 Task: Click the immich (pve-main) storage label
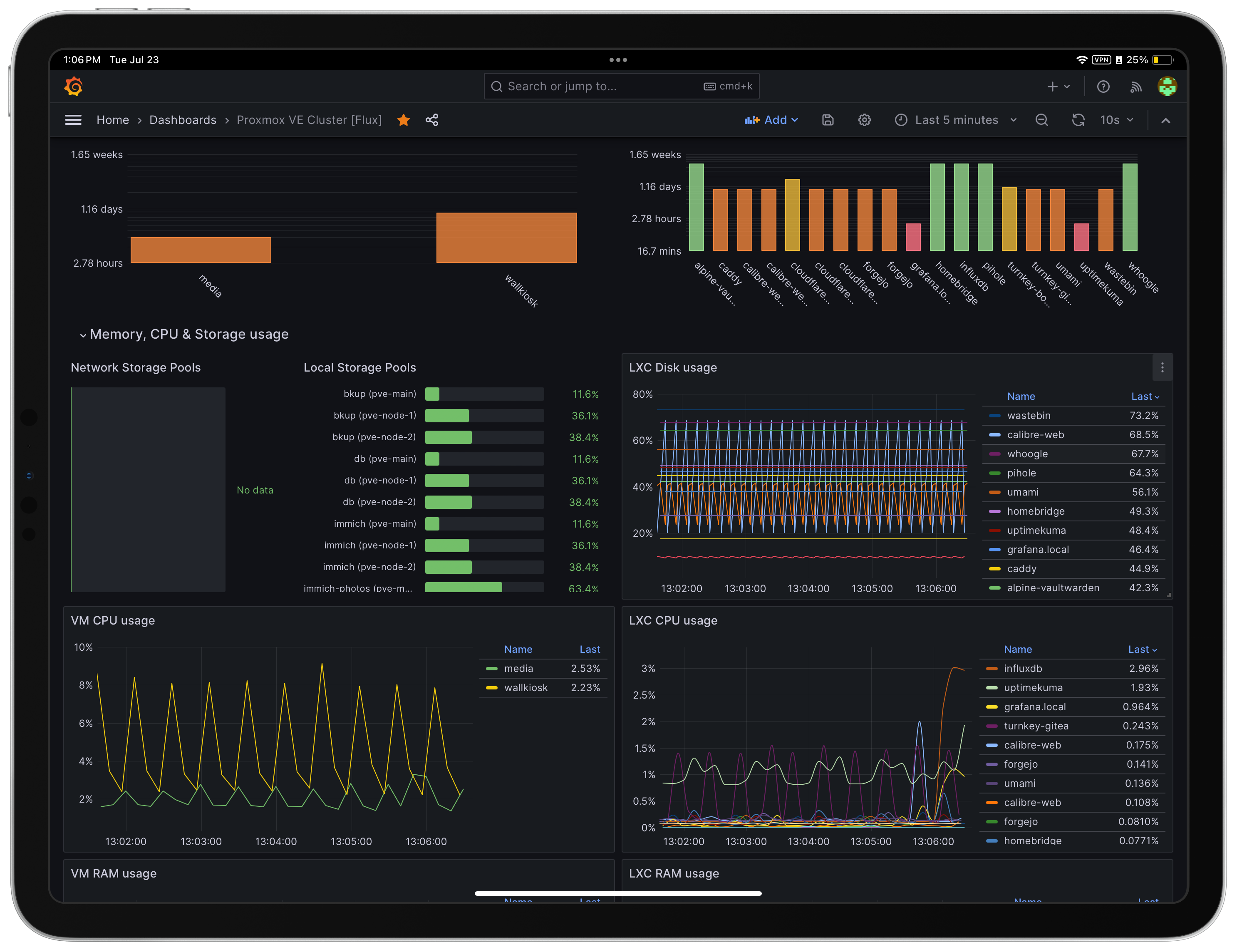point(375,524)
